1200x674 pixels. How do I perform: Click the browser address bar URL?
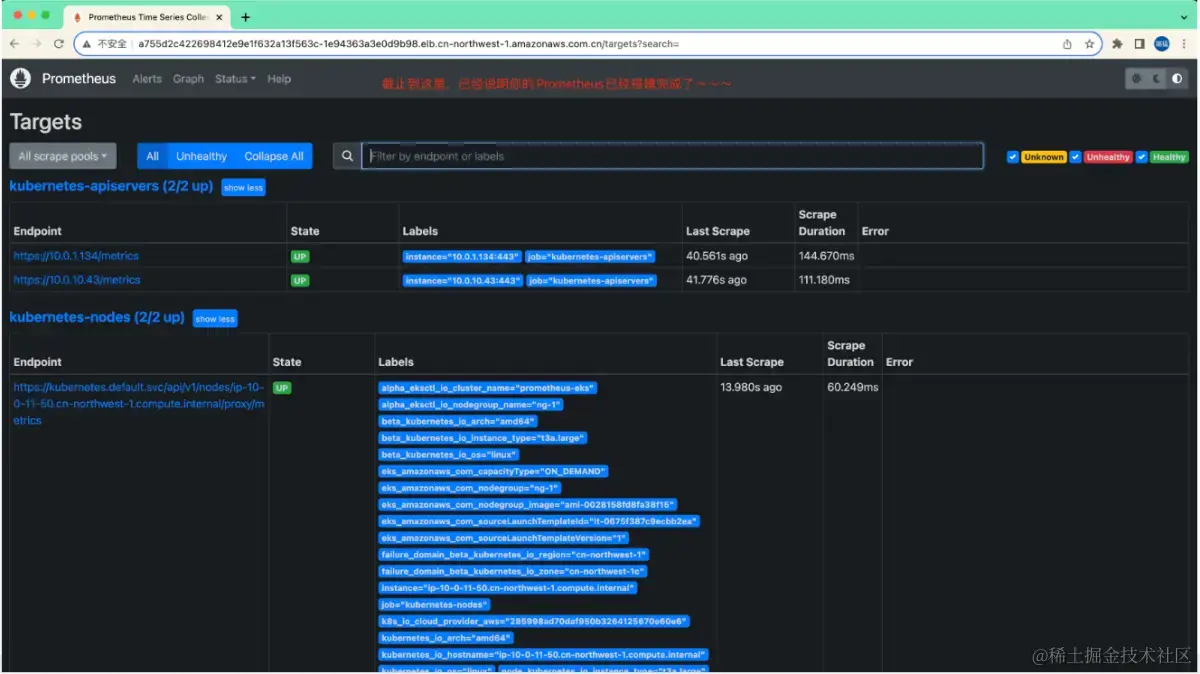pos(408,44)
